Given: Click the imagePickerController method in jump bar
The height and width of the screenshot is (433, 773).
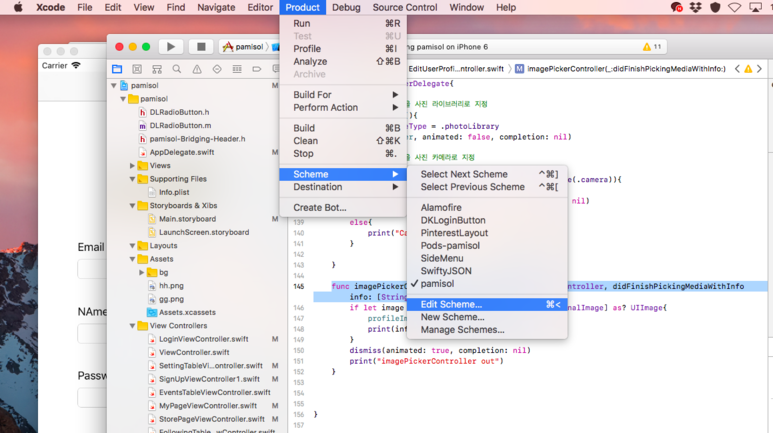Looking at the screenshot, I should pos(620,69).
